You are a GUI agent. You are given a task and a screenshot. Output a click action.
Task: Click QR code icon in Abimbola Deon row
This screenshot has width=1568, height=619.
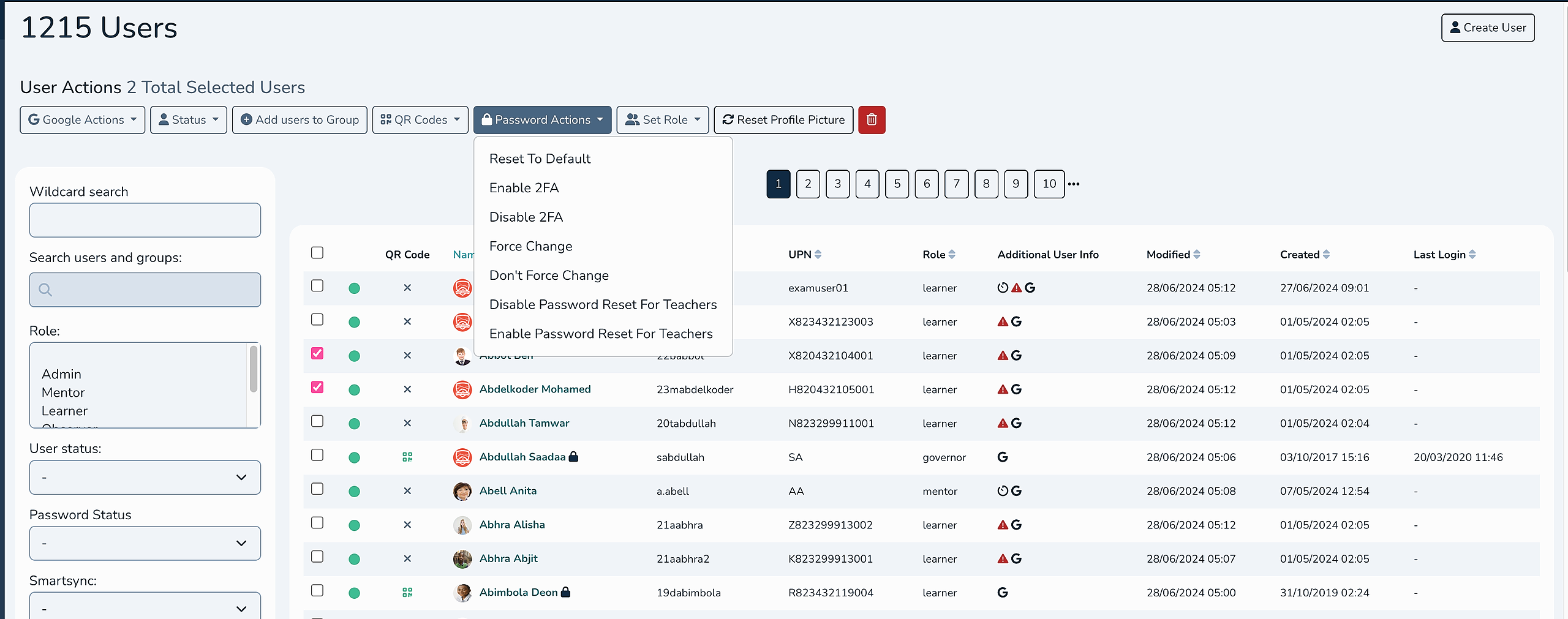coord(407,592)
